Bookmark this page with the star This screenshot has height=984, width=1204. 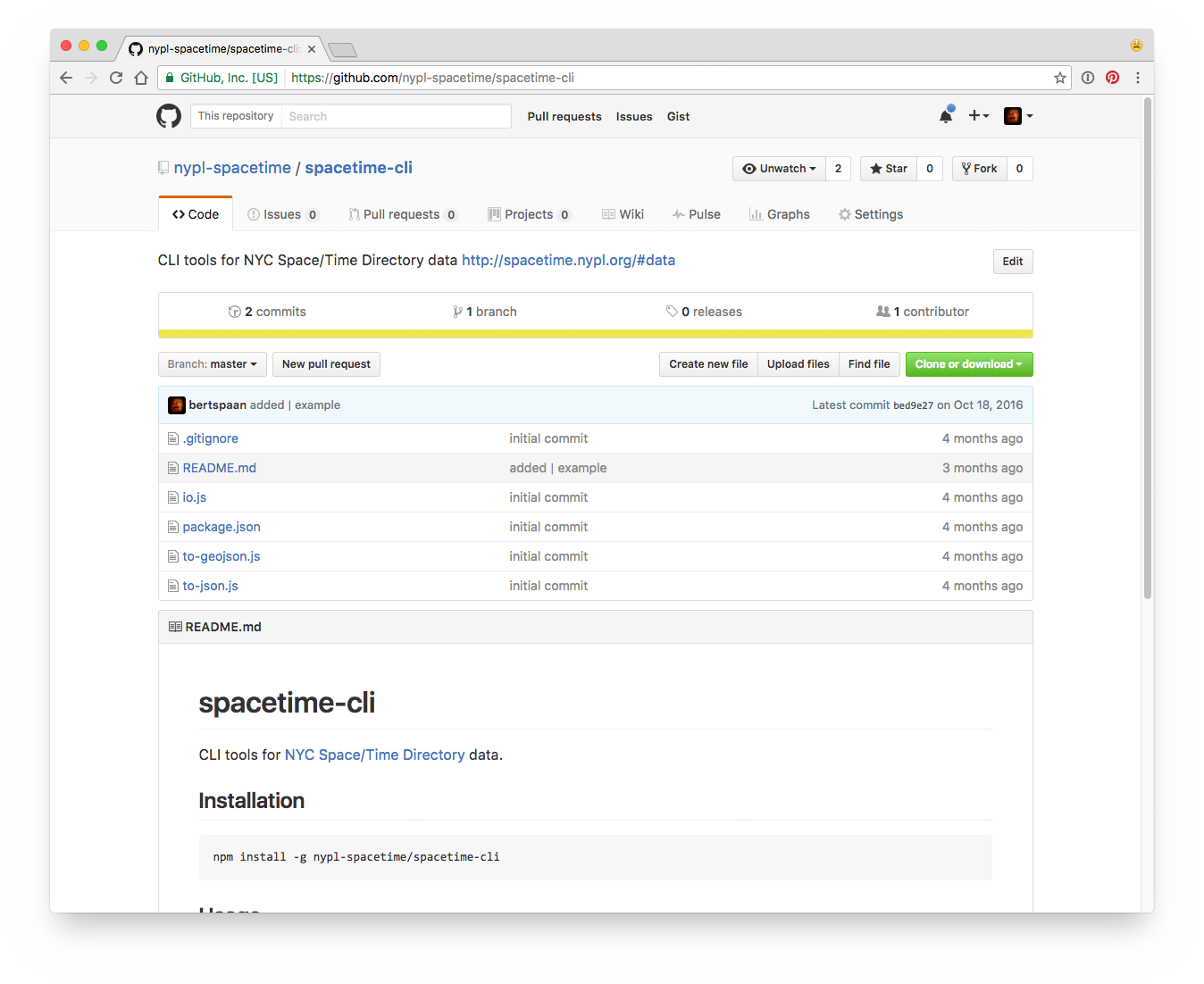1060,78
